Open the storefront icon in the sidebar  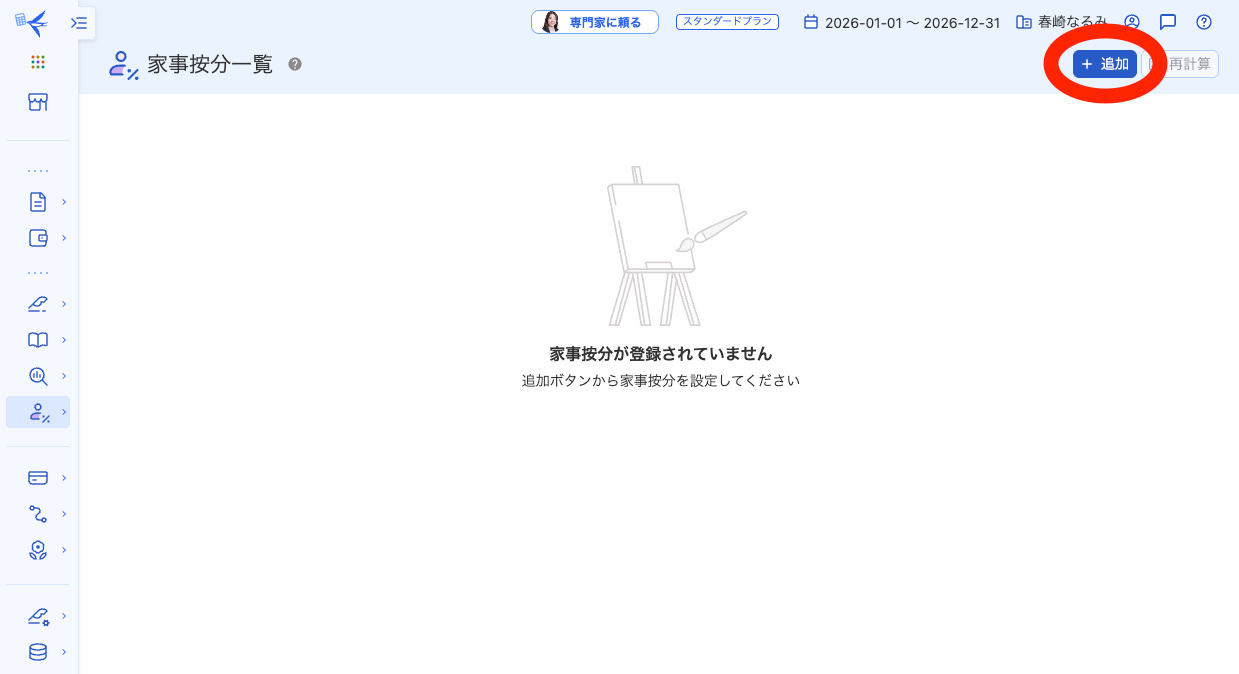38,102
